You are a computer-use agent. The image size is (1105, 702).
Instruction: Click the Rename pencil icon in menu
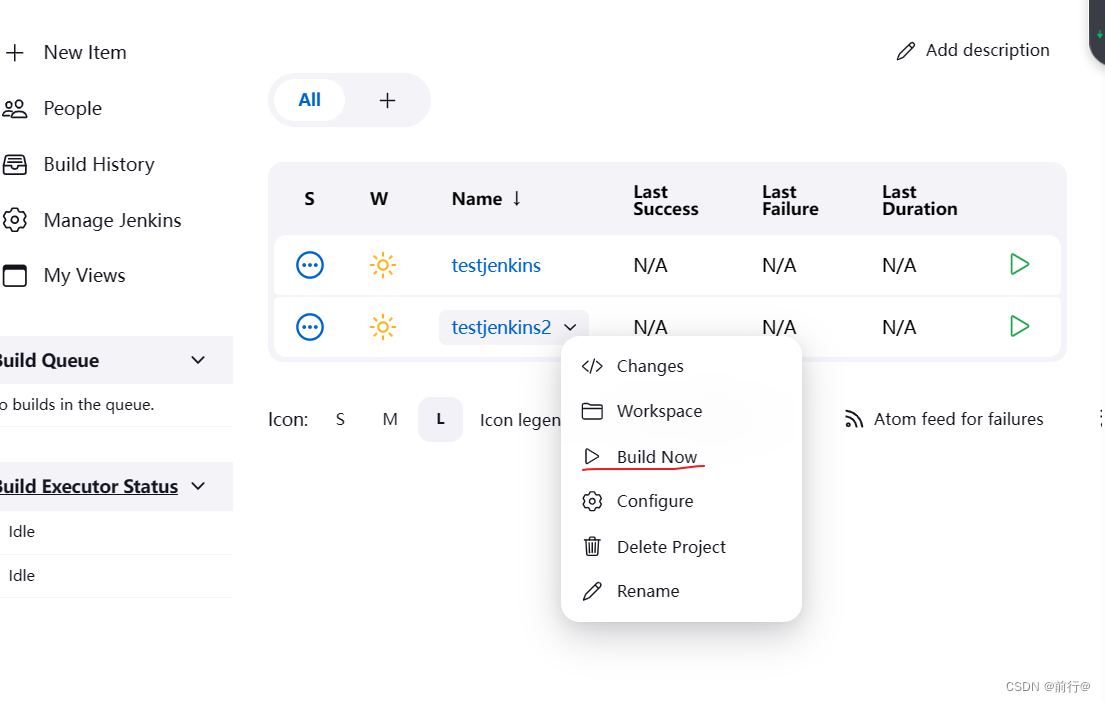(592, 591)
